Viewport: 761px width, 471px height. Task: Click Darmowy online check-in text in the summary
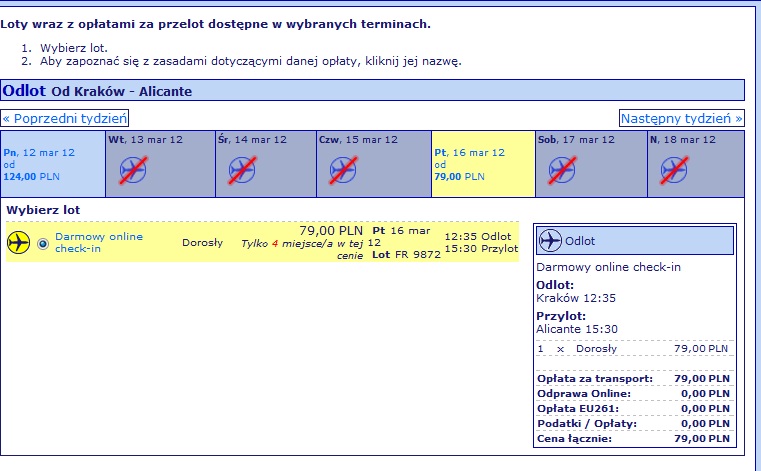pyautogui.click(x=609, y=267)
